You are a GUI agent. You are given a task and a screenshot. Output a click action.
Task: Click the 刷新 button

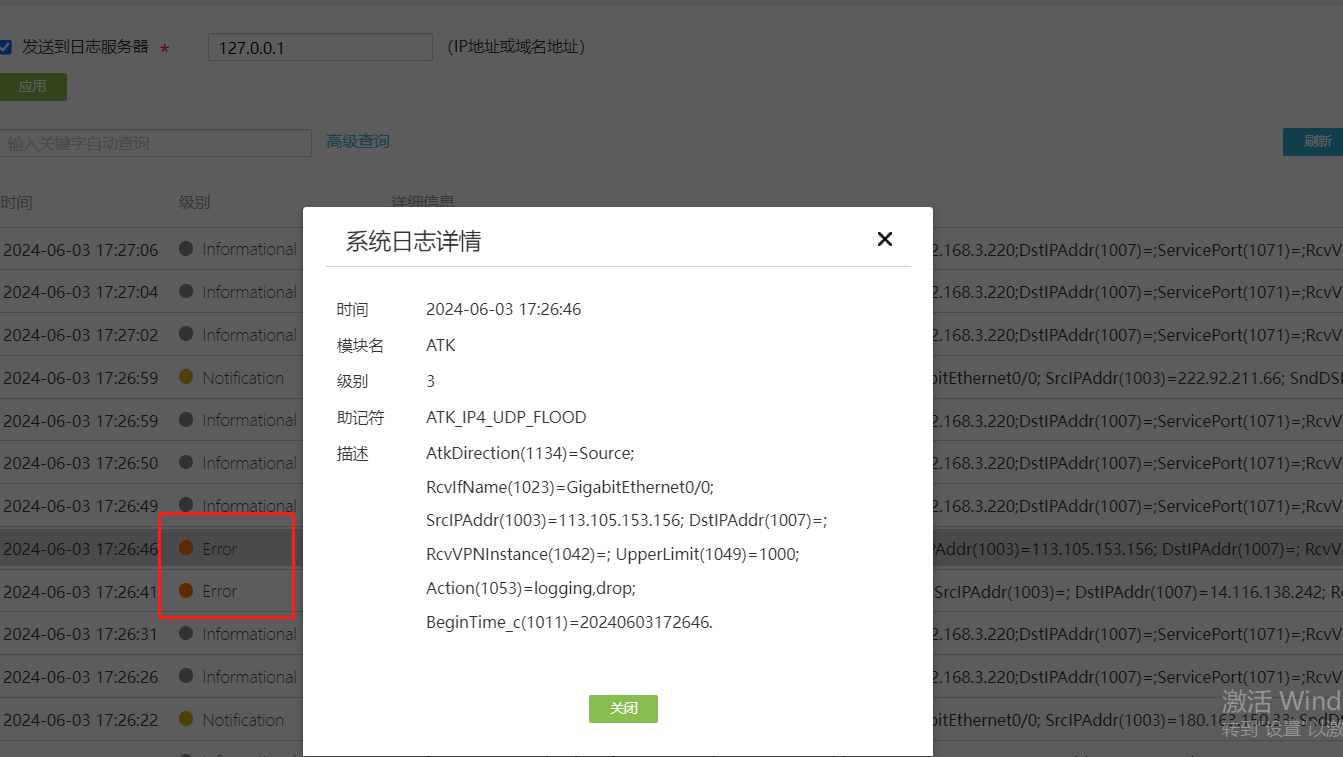pos(1313,142)
